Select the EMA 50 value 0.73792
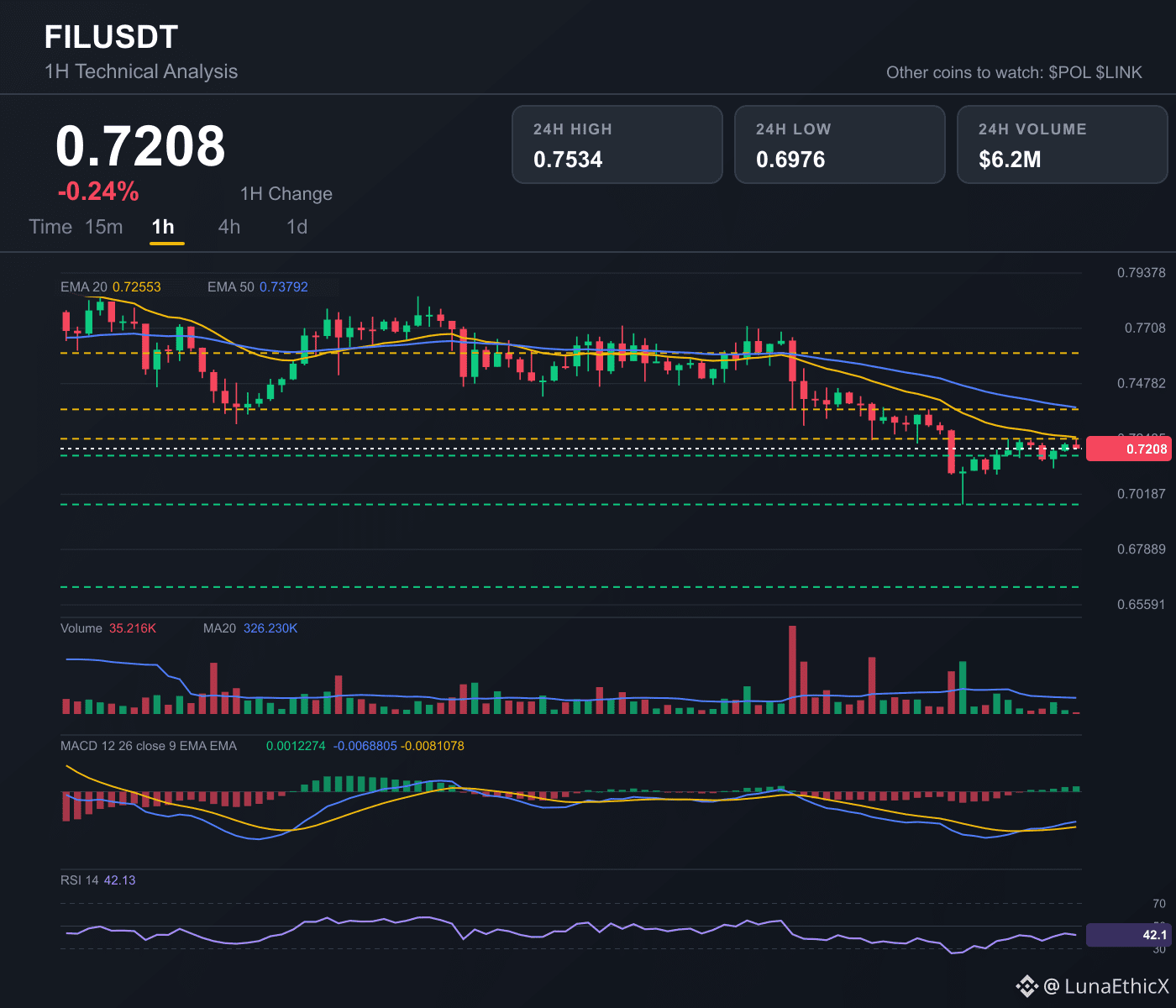Screen dimensions: 1176x1008 284,287
